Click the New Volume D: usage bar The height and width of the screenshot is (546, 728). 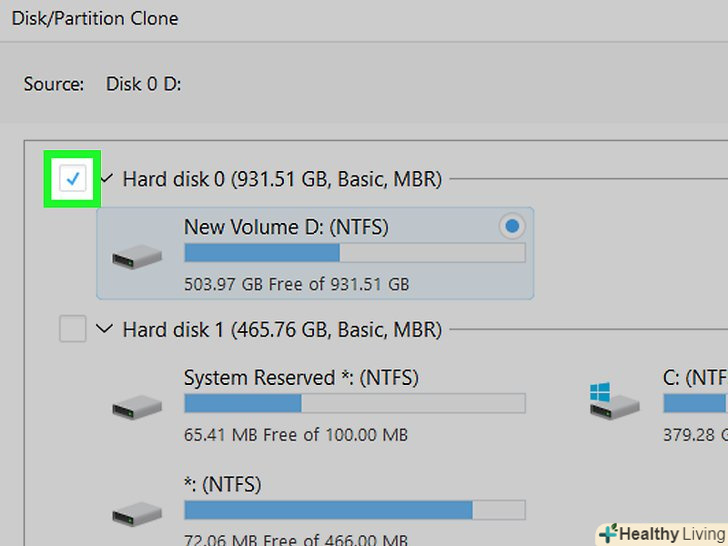[354, 253]
